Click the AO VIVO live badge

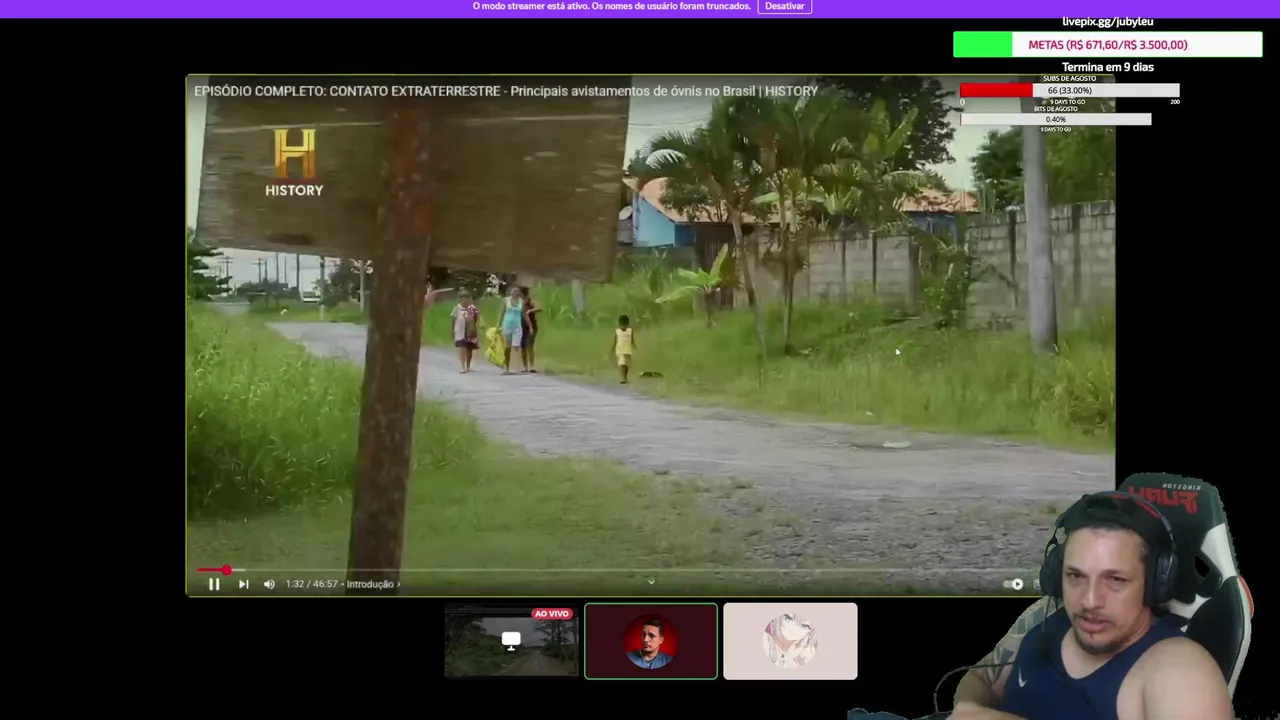551,614
